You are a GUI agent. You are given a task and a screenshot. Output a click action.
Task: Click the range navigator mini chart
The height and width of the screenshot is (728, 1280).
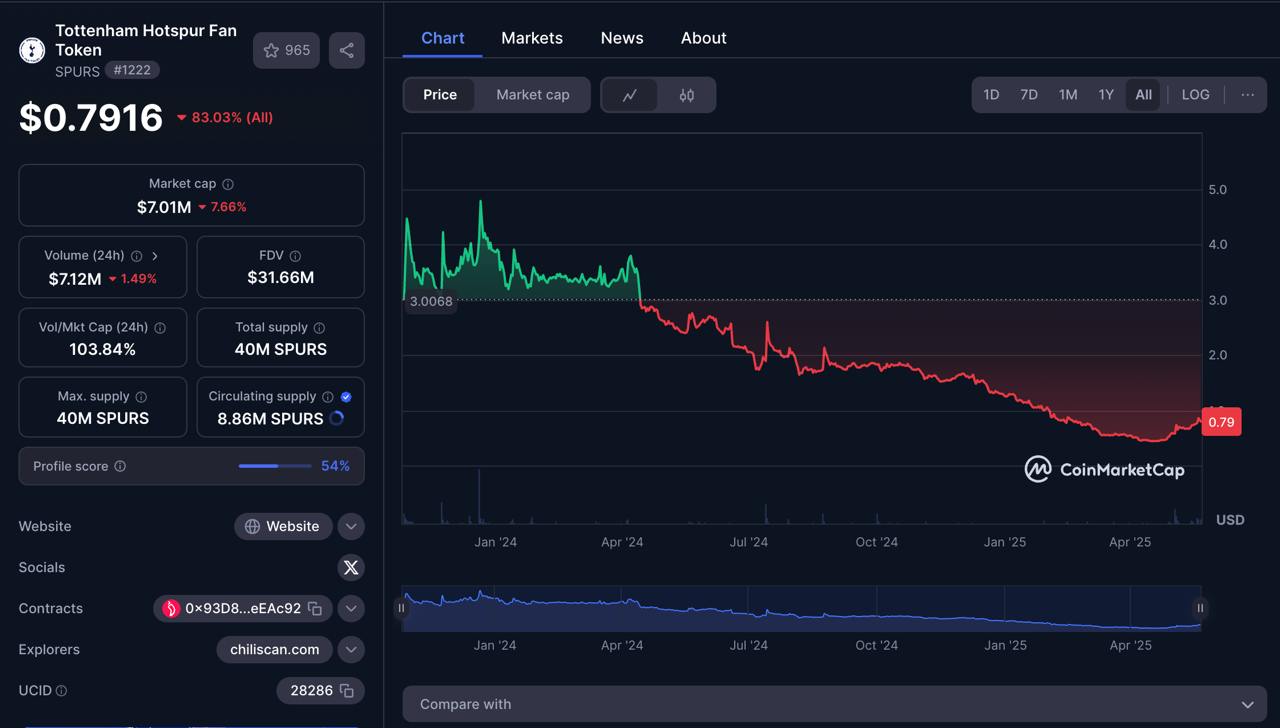[x=801, y=608]
